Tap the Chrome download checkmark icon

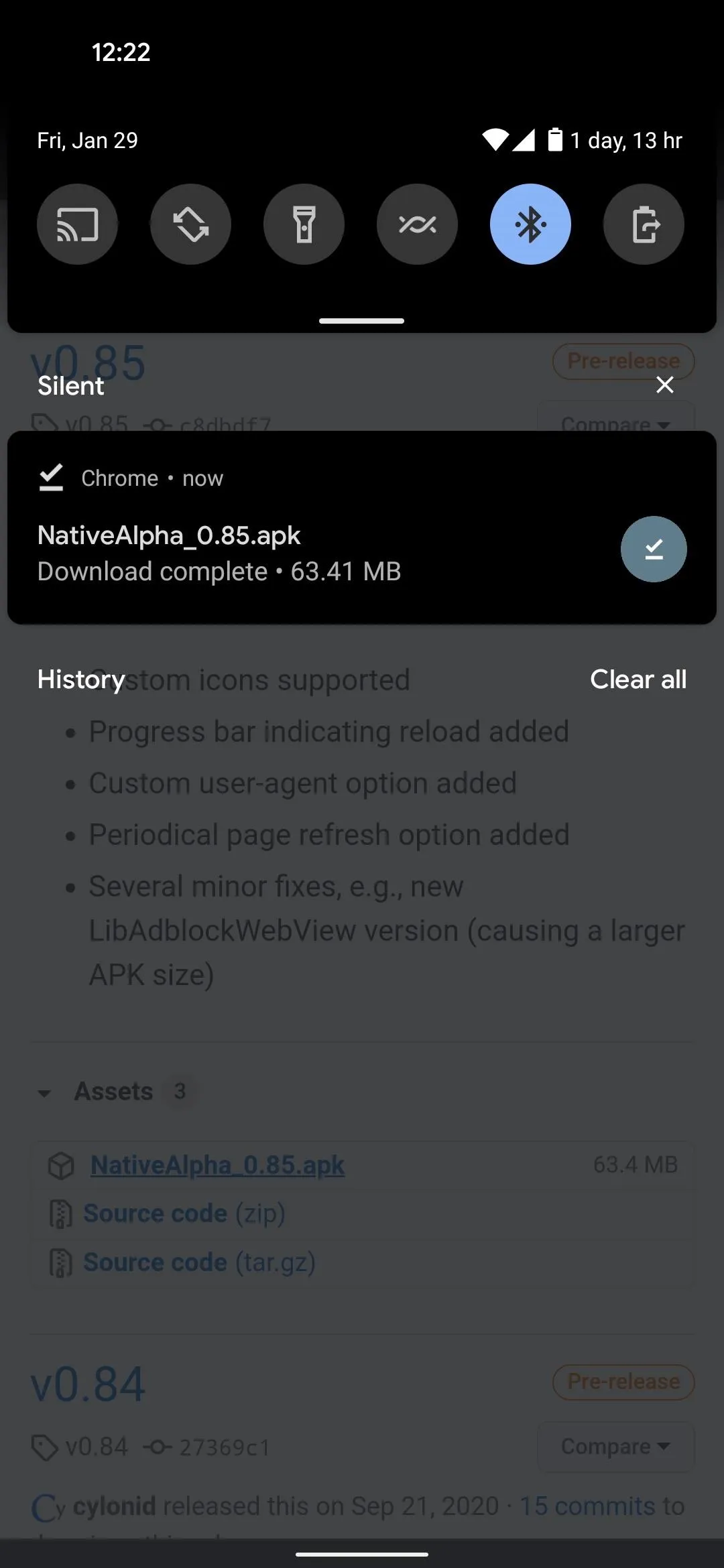[51, 478]
